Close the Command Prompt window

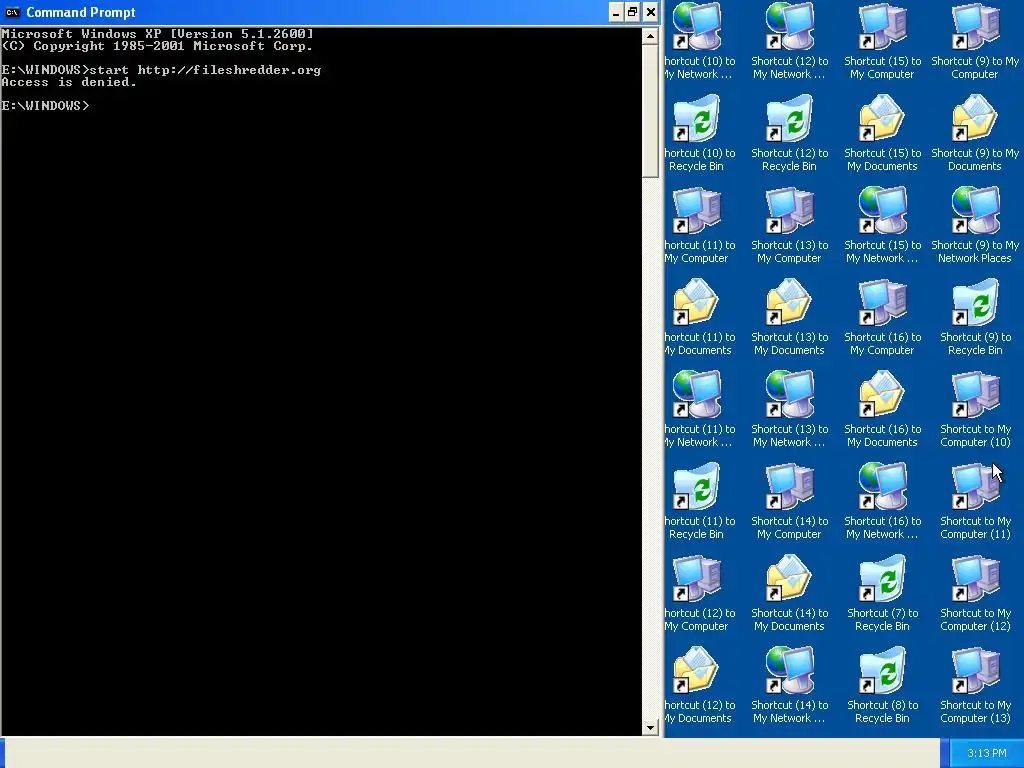tap(651, 12)
